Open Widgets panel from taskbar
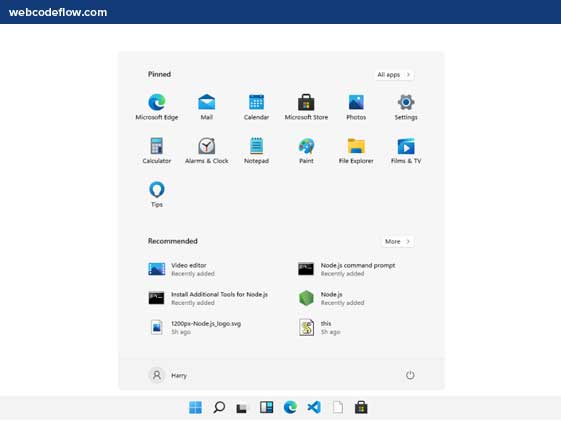561x431 pixels. pyautogui.click(x=267, y=407)
